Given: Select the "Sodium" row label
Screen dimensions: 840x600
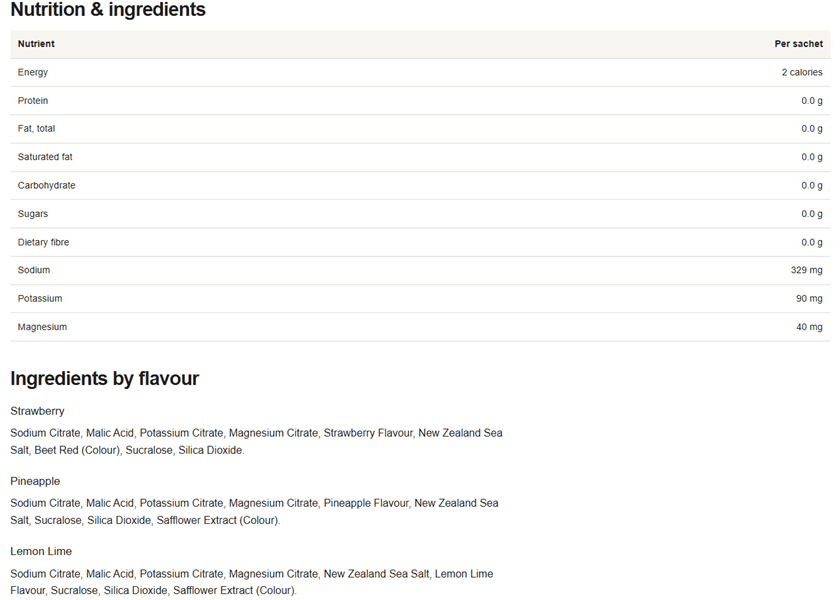Looking at the screenshot, I should [34, 270].
